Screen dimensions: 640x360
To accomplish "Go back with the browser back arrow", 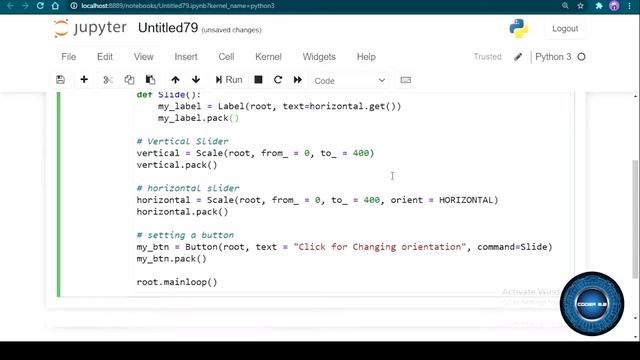I will (11, 6).
